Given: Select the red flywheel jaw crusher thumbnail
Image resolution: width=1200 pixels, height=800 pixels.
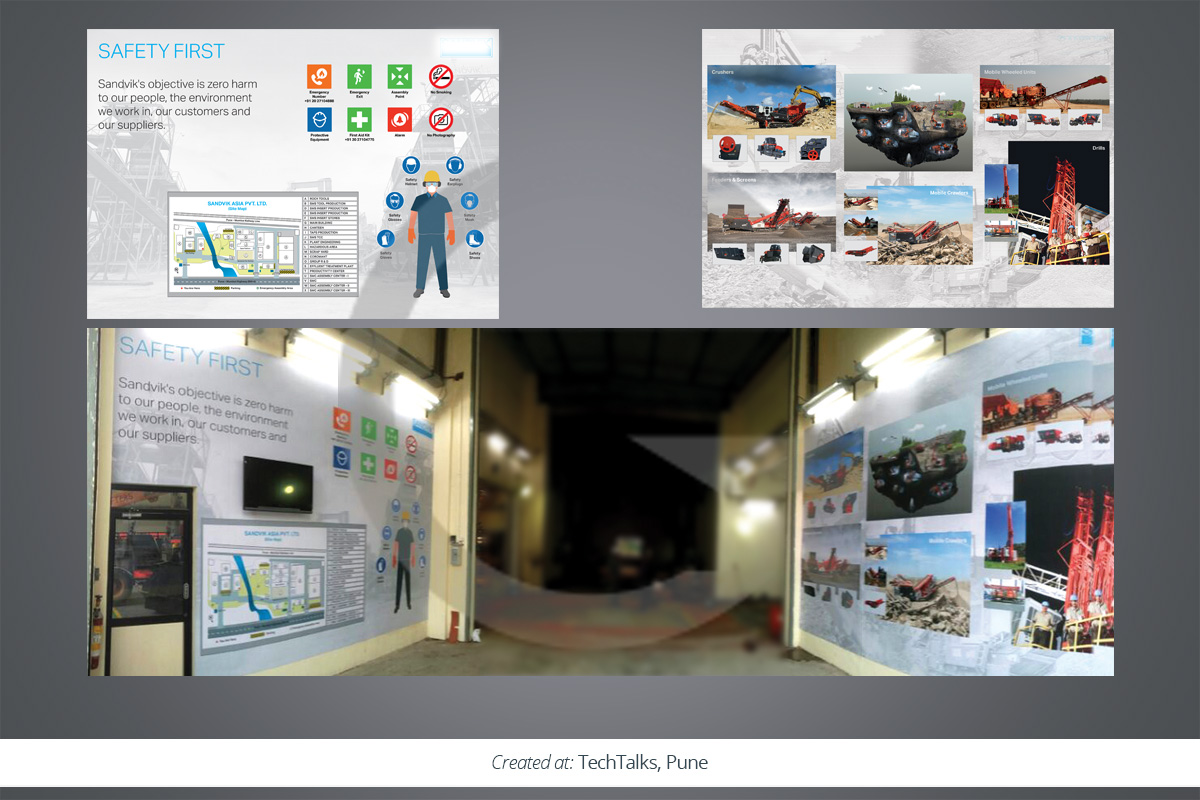Looking at the screenshot, I should (x=728, y=149).
